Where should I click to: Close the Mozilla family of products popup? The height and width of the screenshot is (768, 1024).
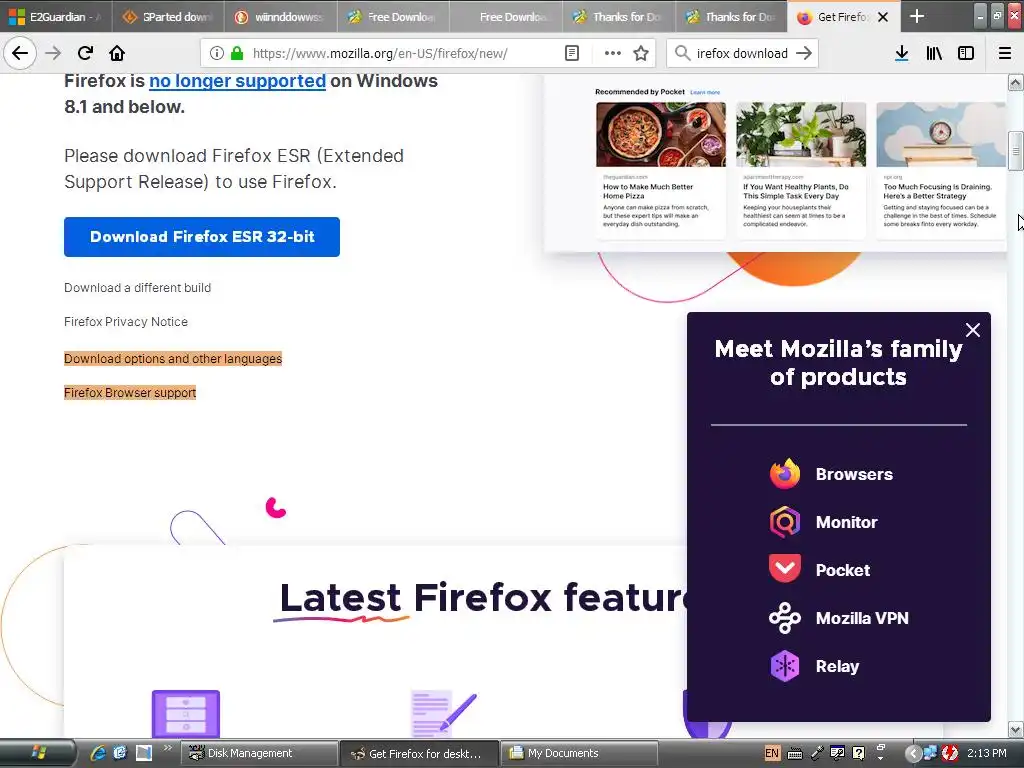click(972, 330)
